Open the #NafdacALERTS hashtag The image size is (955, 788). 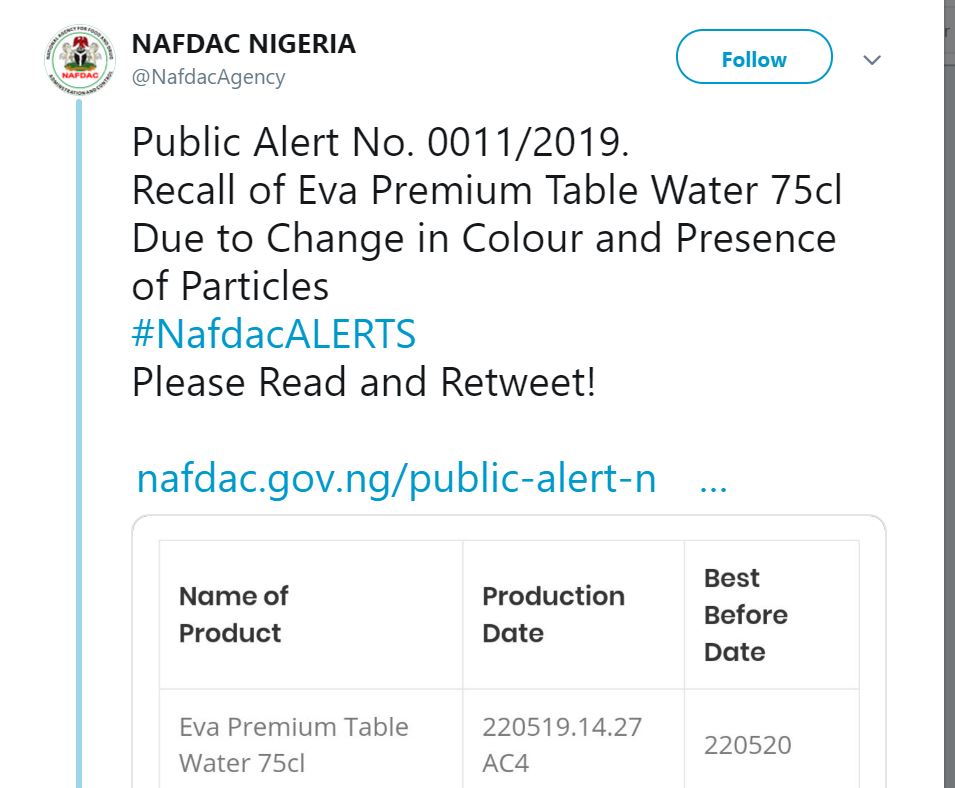click(274, 334)
